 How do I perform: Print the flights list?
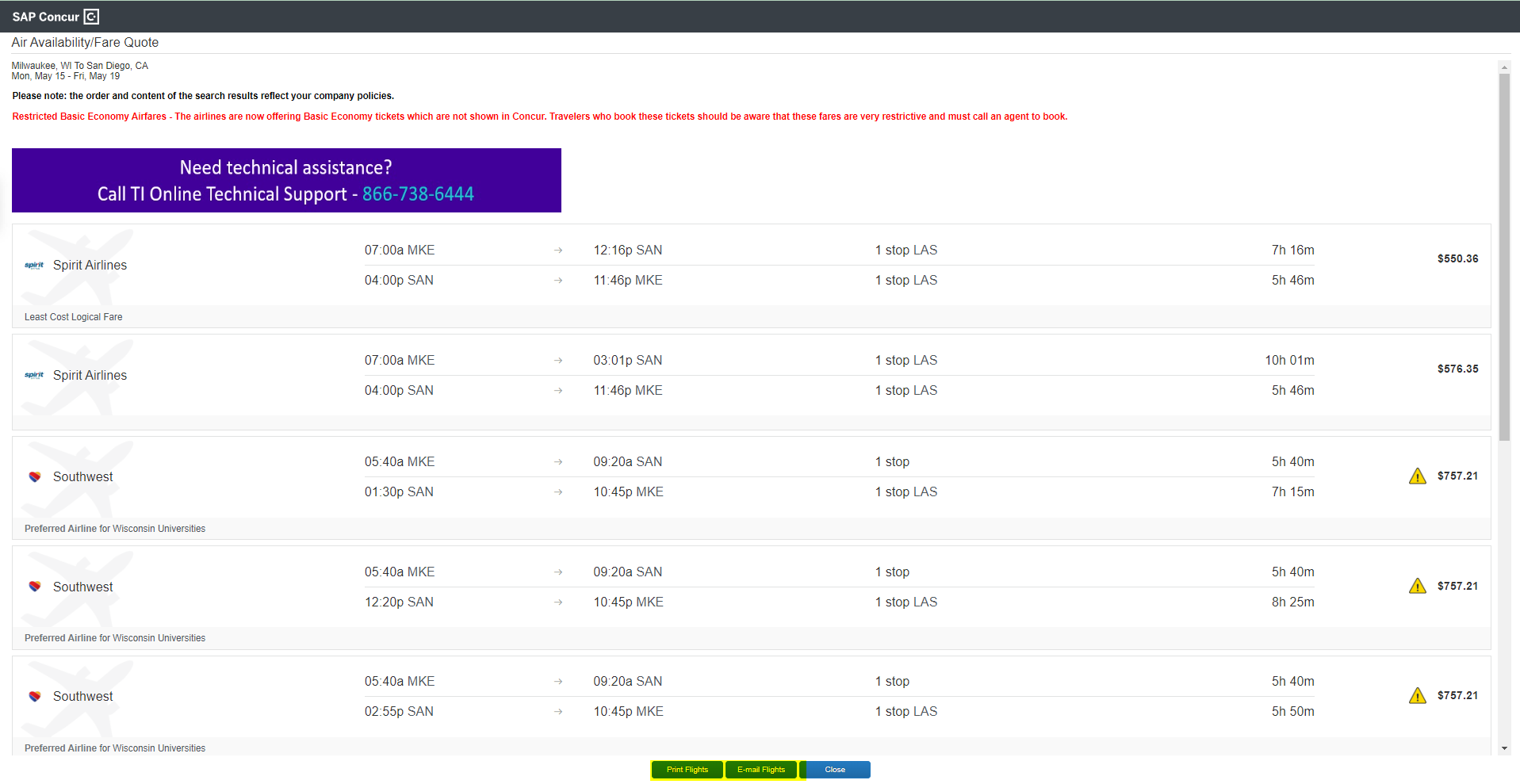(x=687, y=770)
